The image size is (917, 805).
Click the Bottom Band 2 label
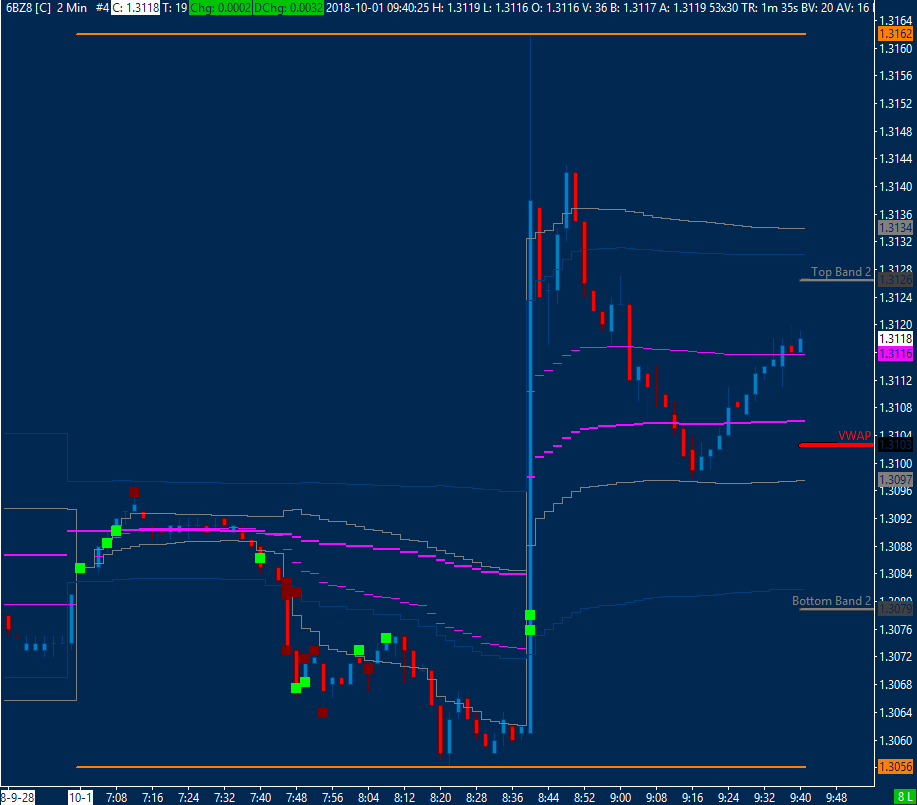point(832,601)
